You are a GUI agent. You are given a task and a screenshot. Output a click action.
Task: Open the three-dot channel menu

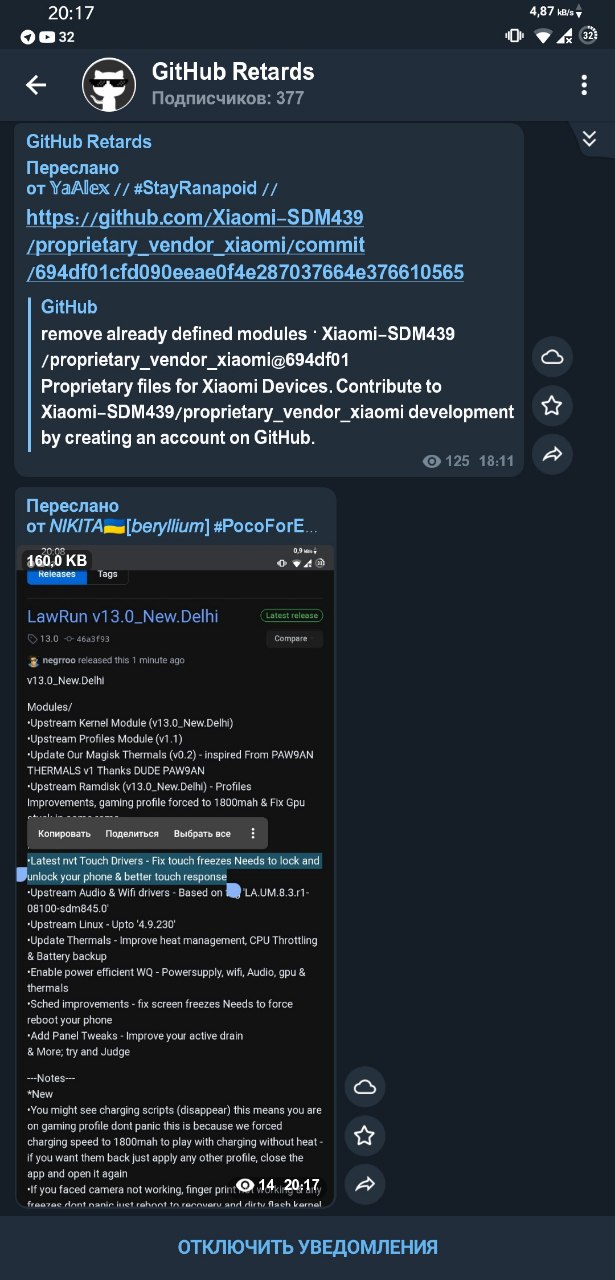tap(584, 85)
